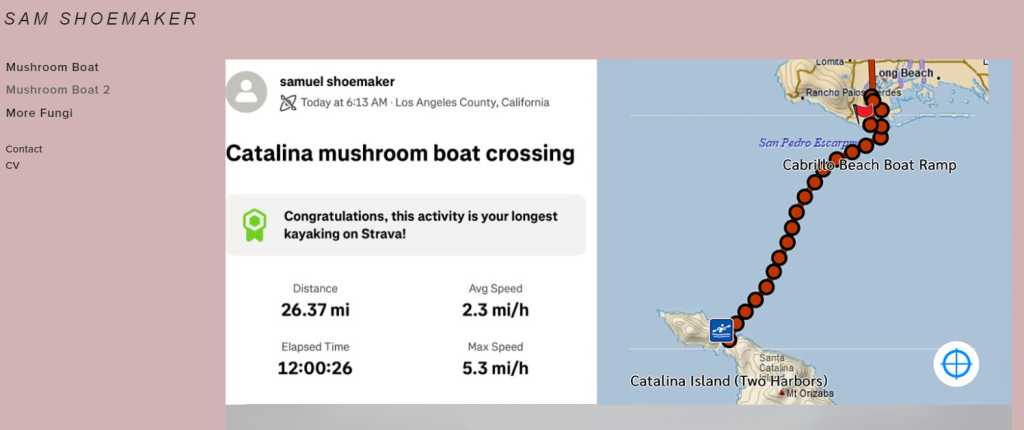The image size is (1024, 430).
Task: Open the CV link
Action: click(x=12, y=165)
